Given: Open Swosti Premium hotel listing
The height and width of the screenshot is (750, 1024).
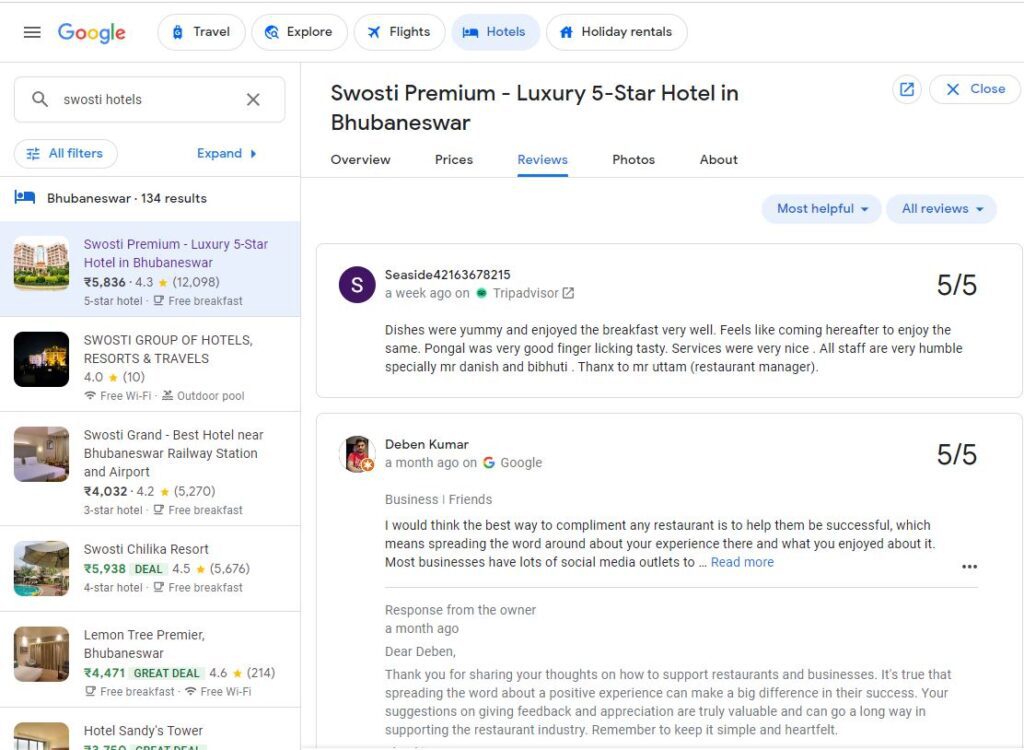Looking at the screenshot, I should [x=150, y=269].
